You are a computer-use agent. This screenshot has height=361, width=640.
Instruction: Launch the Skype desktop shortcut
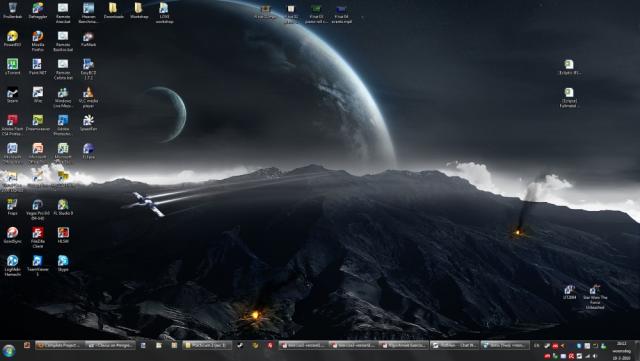63,263
